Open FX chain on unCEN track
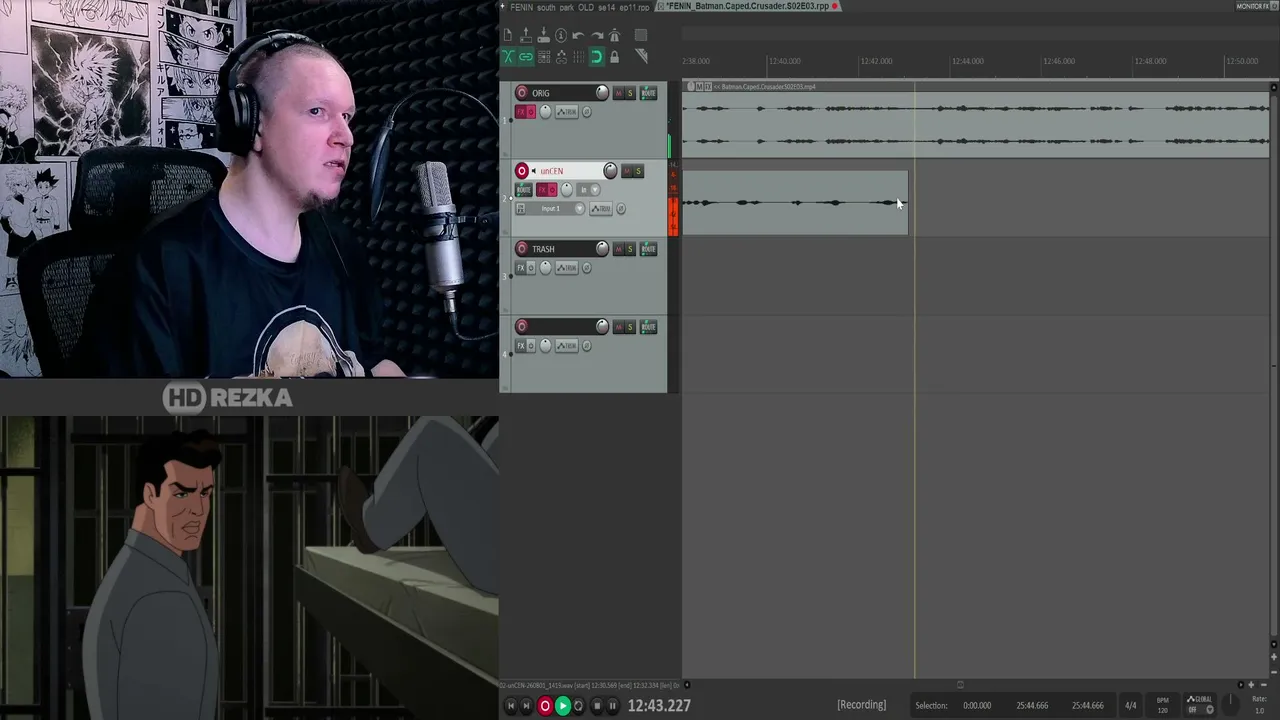The image size is (1280, 720). (544, 189)
